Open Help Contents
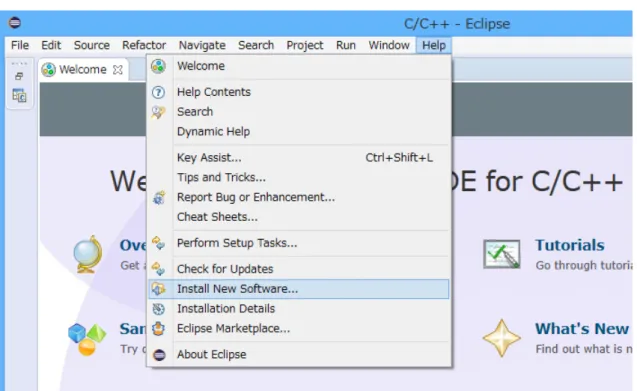Image resolution: width=637 pixels, height=391 pixels. [x=300, y=92]
